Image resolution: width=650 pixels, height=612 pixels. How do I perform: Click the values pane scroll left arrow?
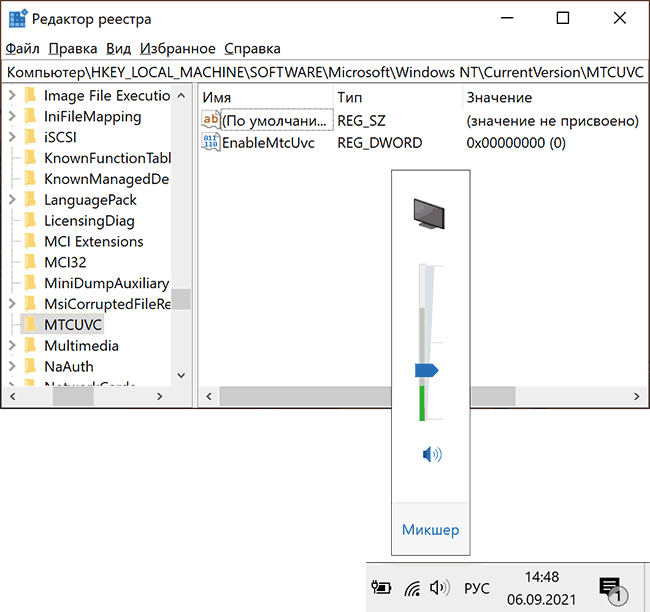(209, 396)
